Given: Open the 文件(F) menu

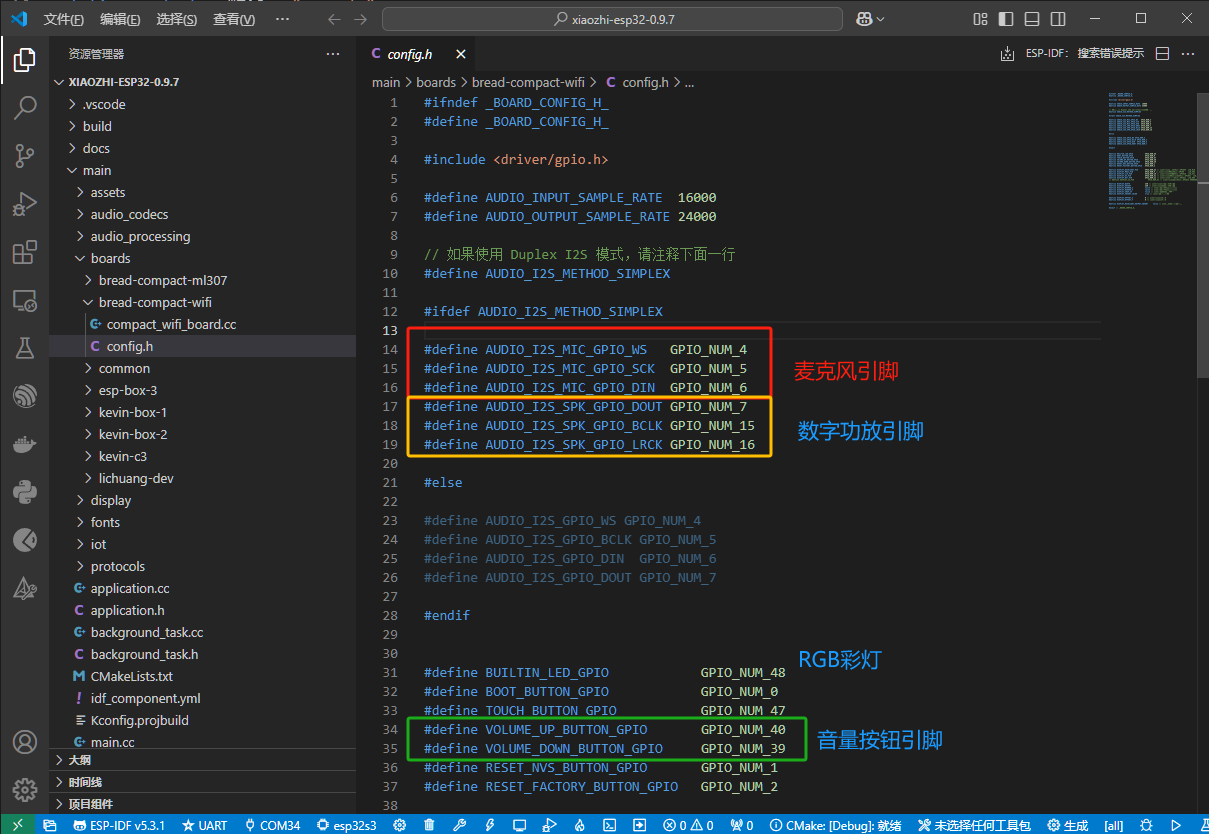Looking at the screenshot, I should [x=64, y=19].
